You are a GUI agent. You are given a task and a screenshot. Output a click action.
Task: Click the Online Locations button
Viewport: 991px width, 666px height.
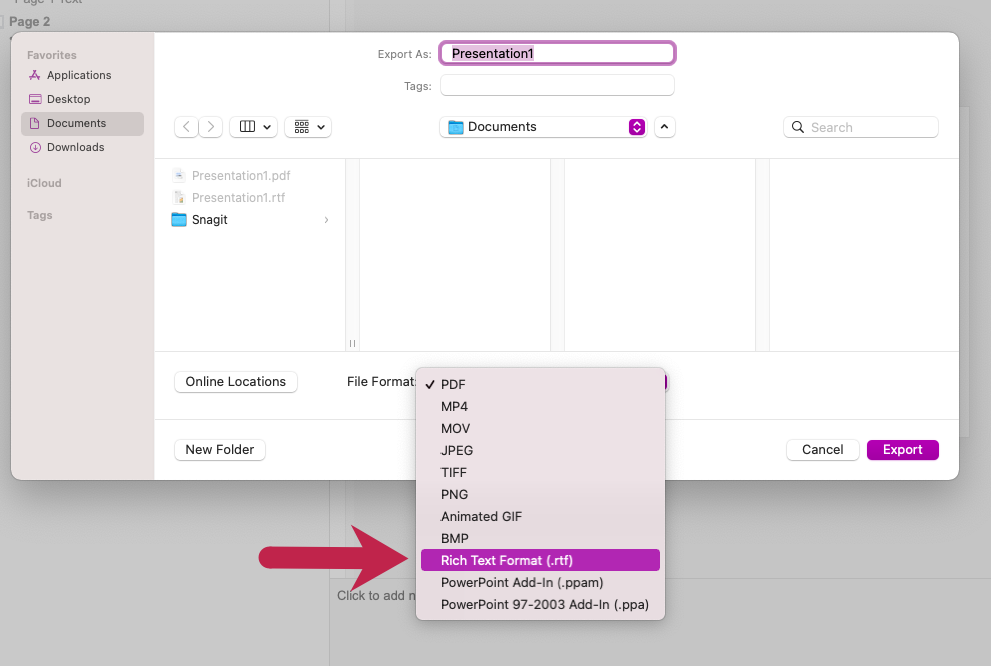(235, 381)
